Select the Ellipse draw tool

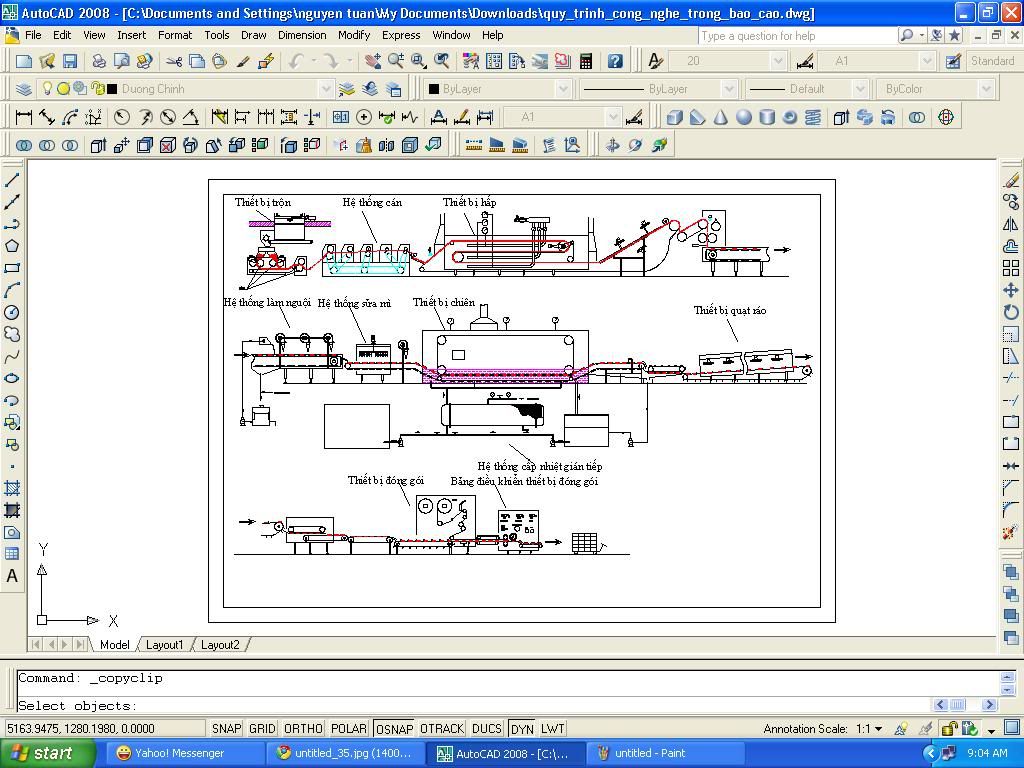[x=12, y=379]
